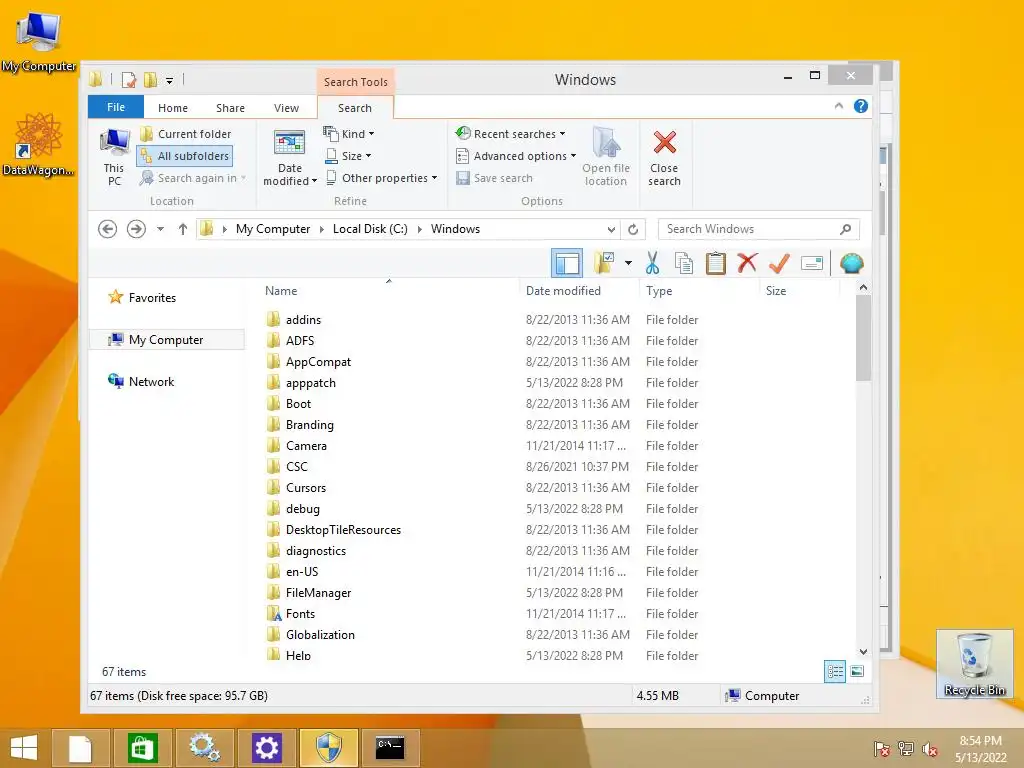
Task: Click the orange checkmark Properties icon
Action: [779, 263]
